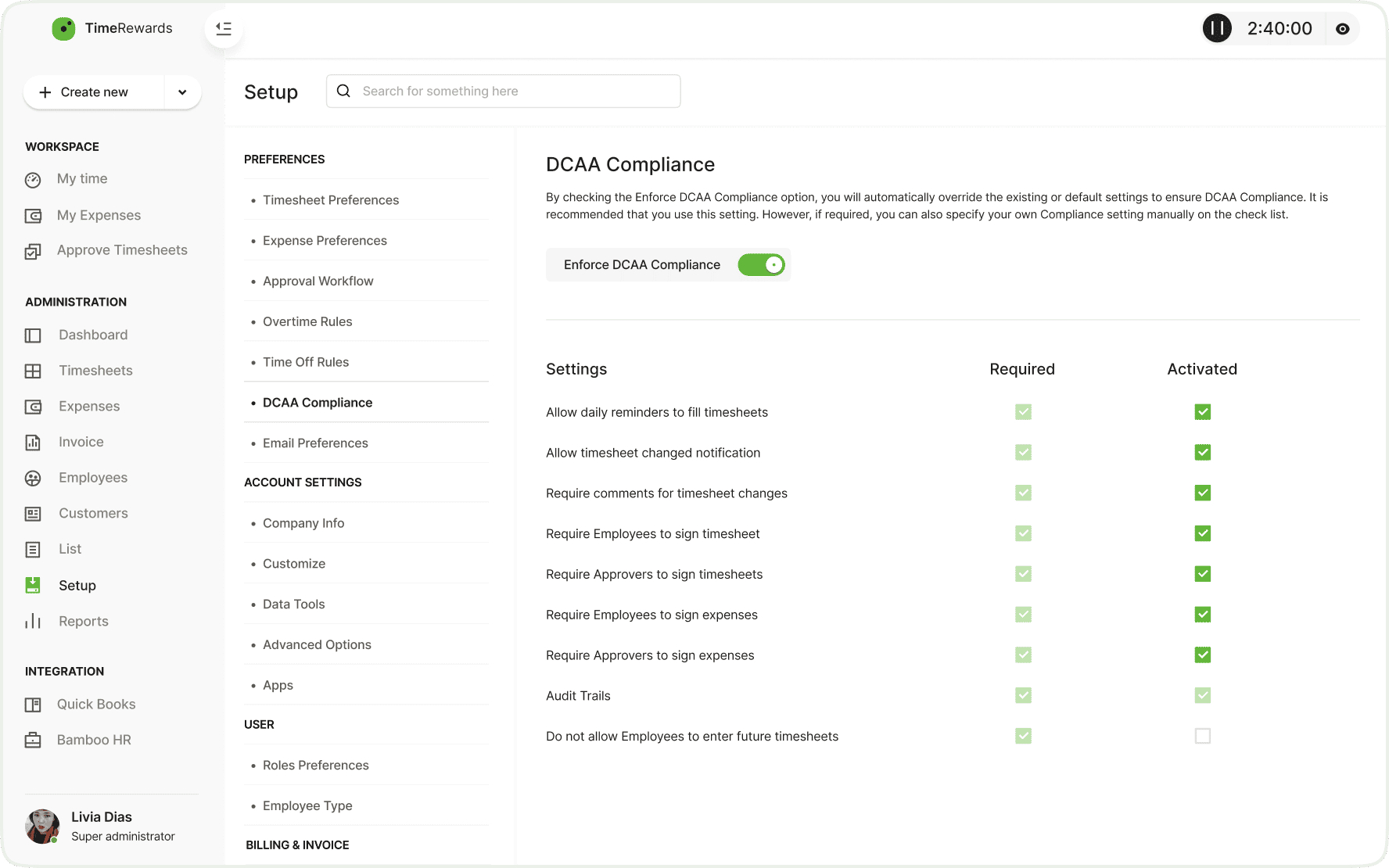Check Activated for future timesheets restriction
The width and height of the screenshot is (1389, 868).
(1202, 736)
